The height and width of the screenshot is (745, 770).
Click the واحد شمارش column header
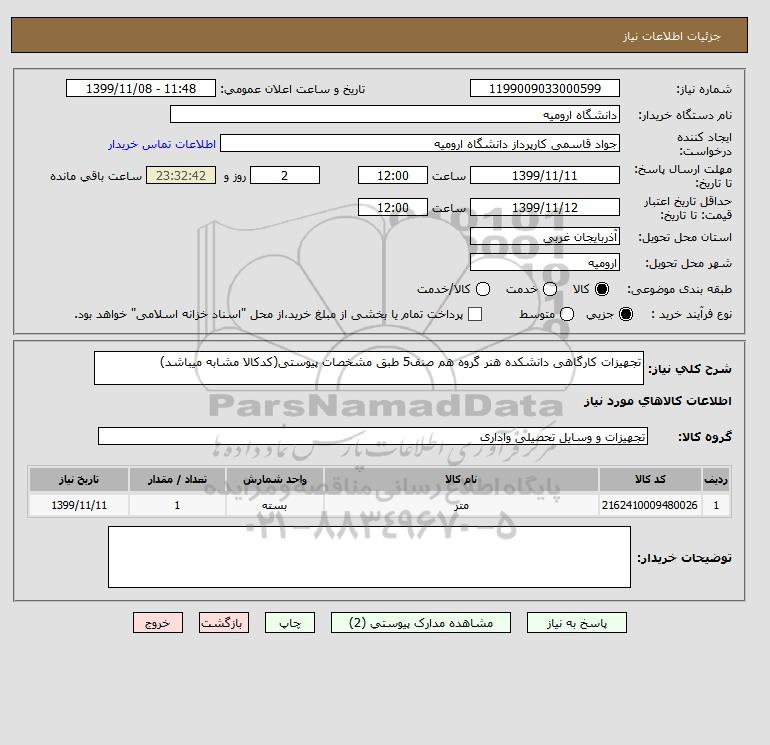click(x=275, y=479)
